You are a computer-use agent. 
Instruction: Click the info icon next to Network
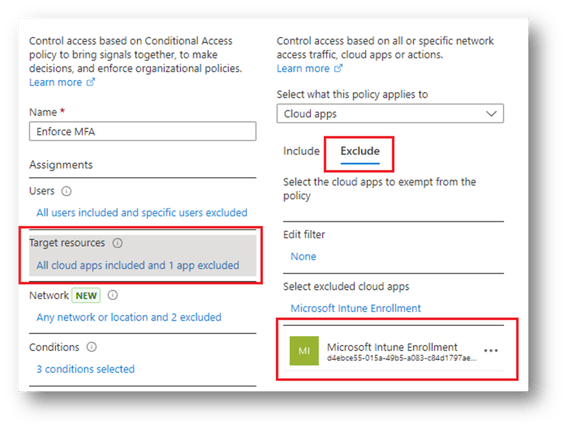point(113,295)
